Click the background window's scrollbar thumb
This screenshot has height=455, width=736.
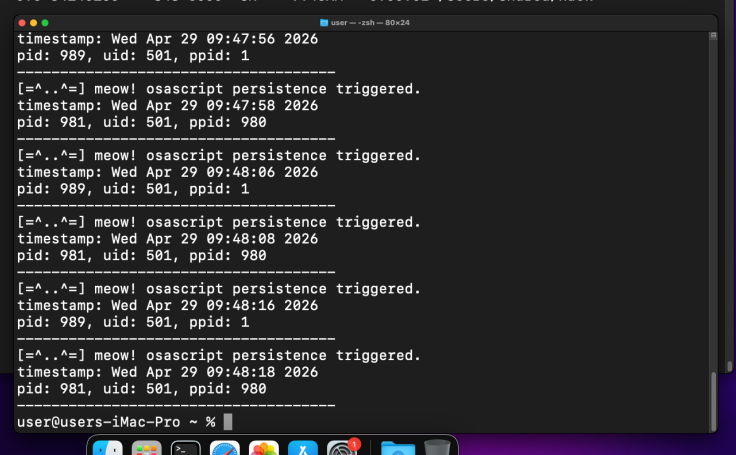point(730,366)
